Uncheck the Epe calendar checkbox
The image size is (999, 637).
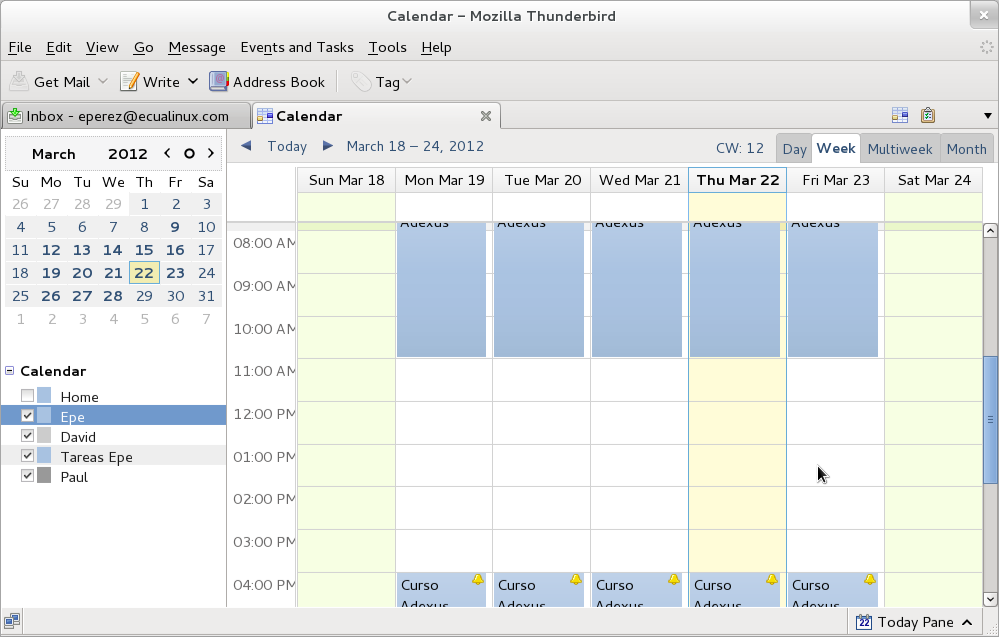[27, 415]
